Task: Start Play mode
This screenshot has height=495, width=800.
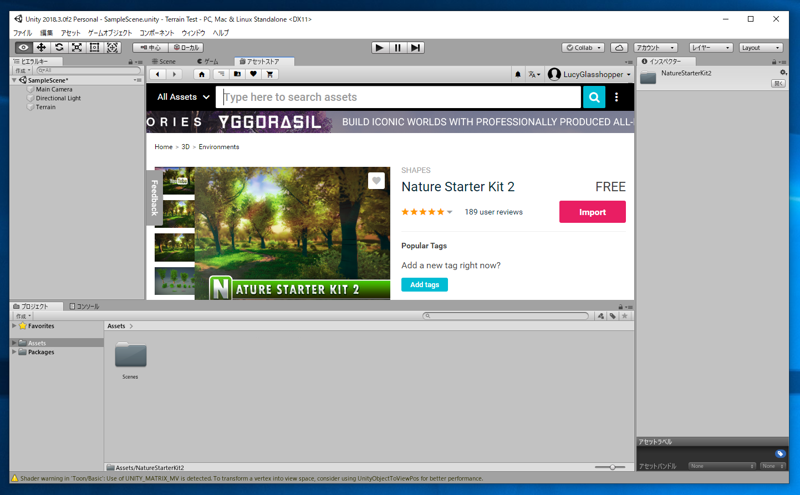Action: pyautogui.click(x=379, y=47)
